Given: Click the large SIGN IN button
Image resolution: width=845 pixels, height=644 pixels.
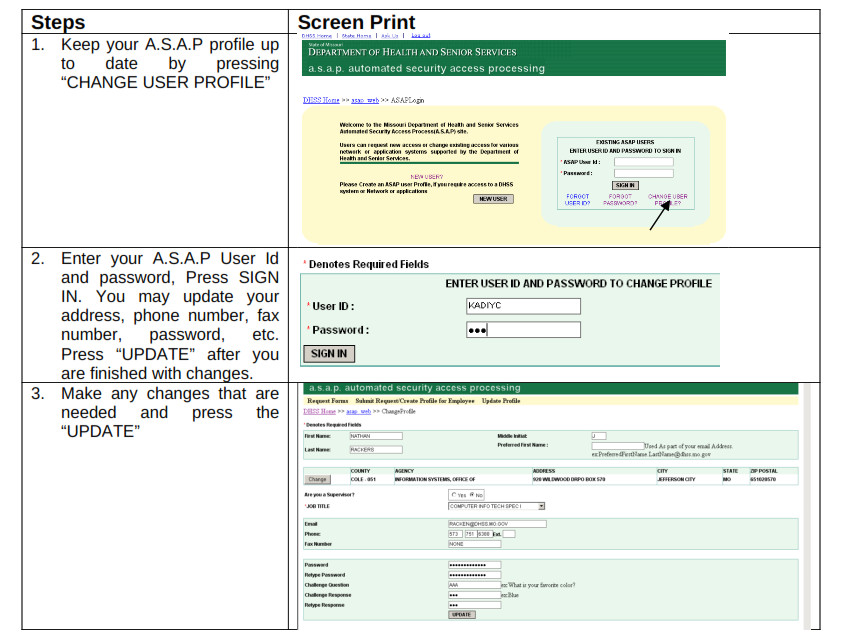Looking at the screenshot, I should coord(329,354).
